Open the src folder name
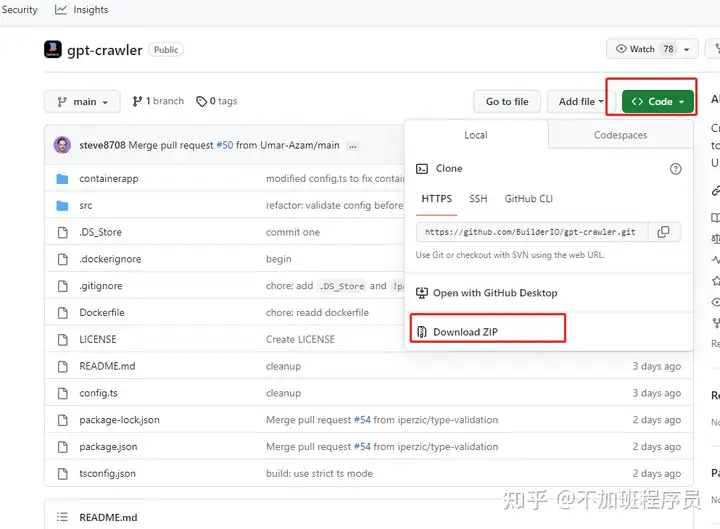Viewport: 720px width, 529px height. pos(85,205)
